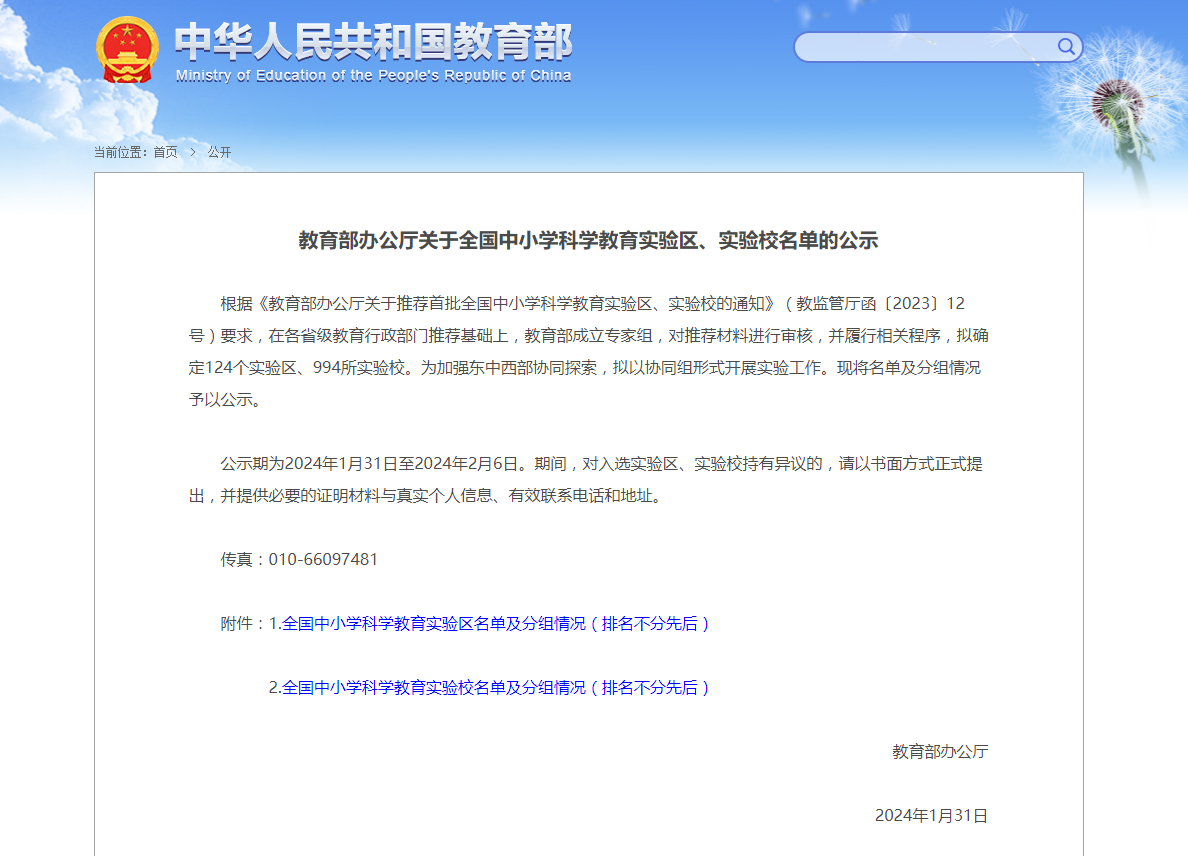Screen dimensions: 1188x856
Task: Click the English Ministry of Education subtitle
Action: point(374,76)
